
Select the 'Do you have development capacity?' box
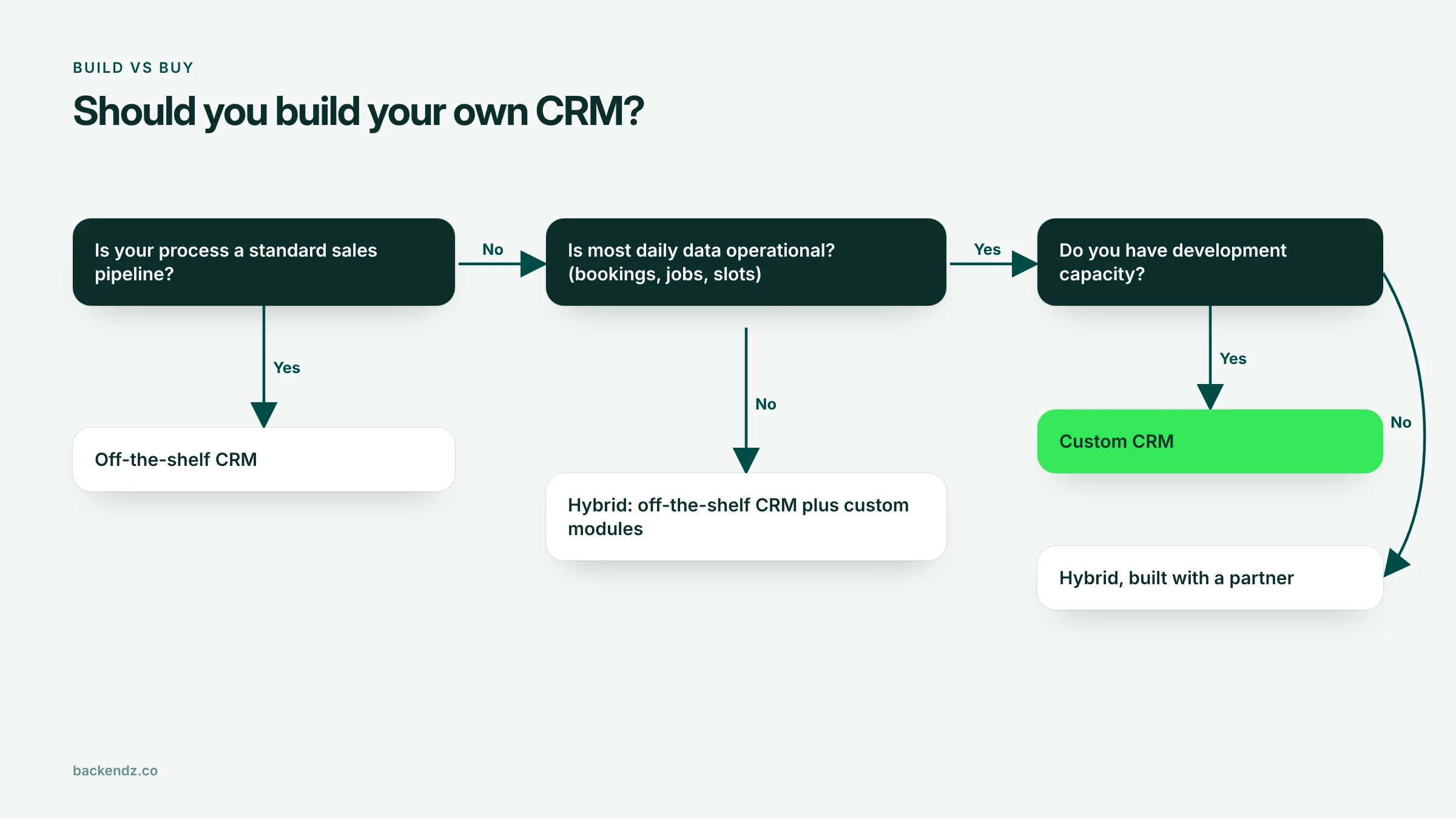point(1210,262)
